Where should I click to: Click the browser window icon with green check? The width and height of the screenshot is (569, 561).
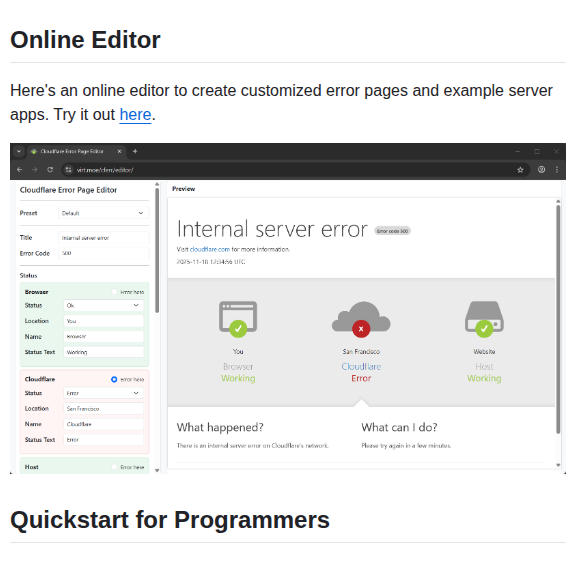(x=238, y=319)
